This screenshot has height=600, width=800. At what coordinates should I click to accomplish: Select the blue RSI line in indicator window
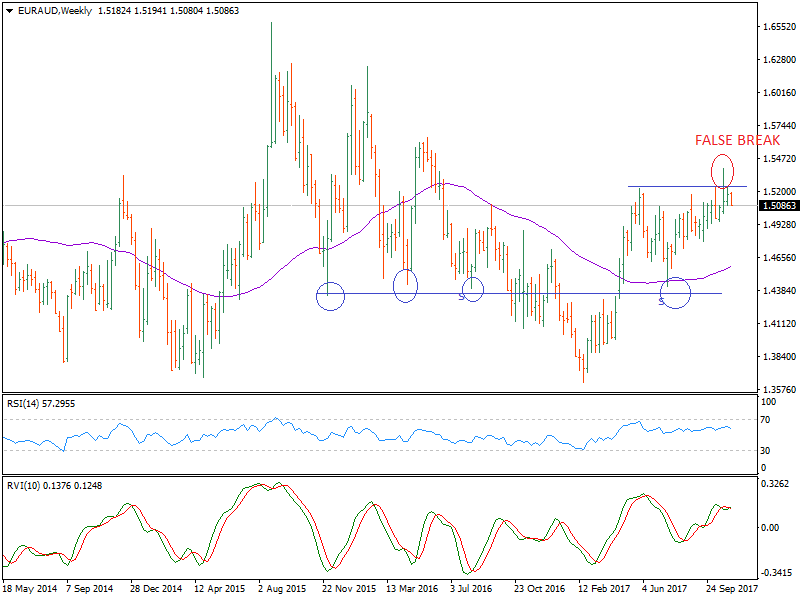tap(300, 431)
